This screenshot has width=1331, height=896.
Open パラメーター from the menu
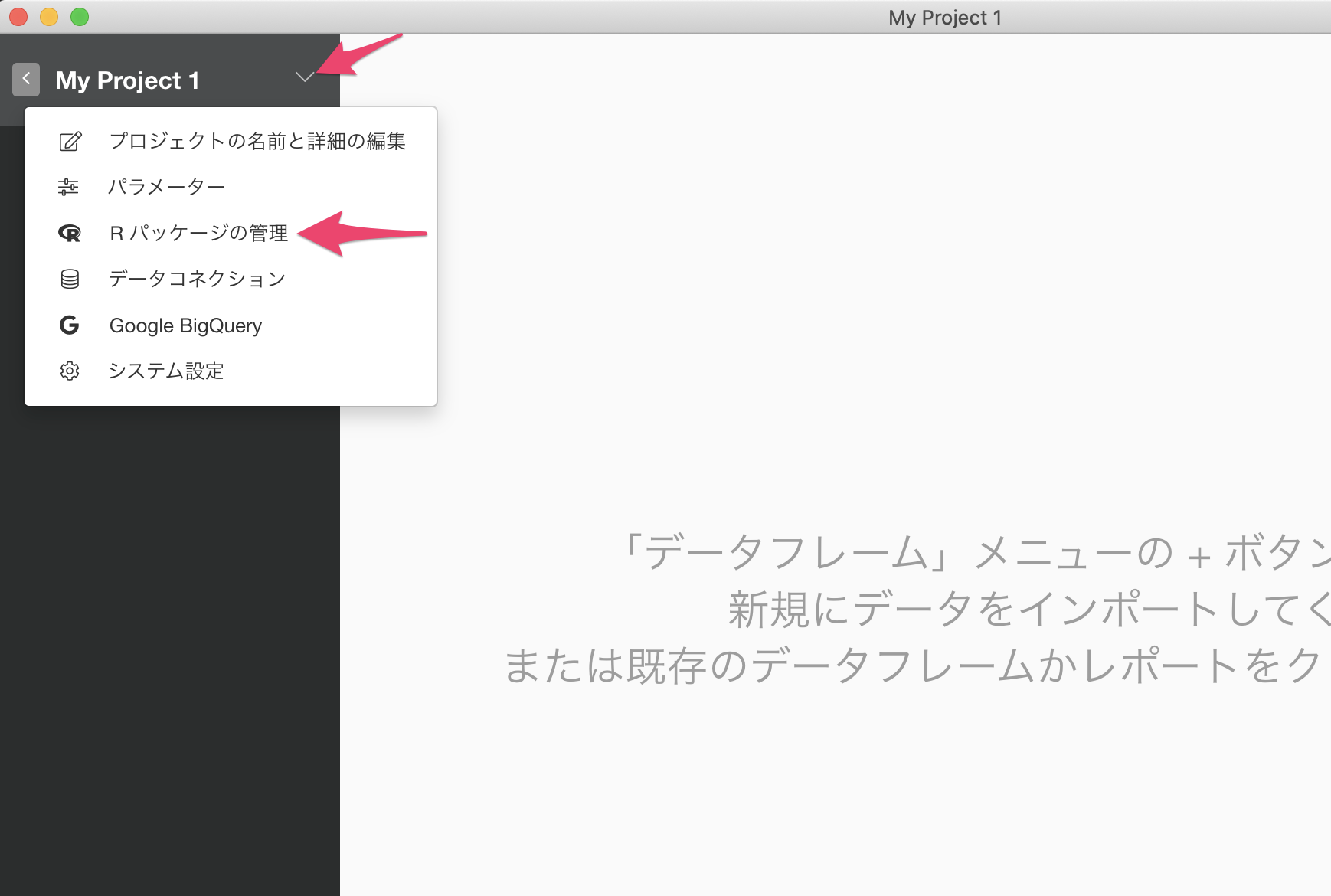click(231, 187)
